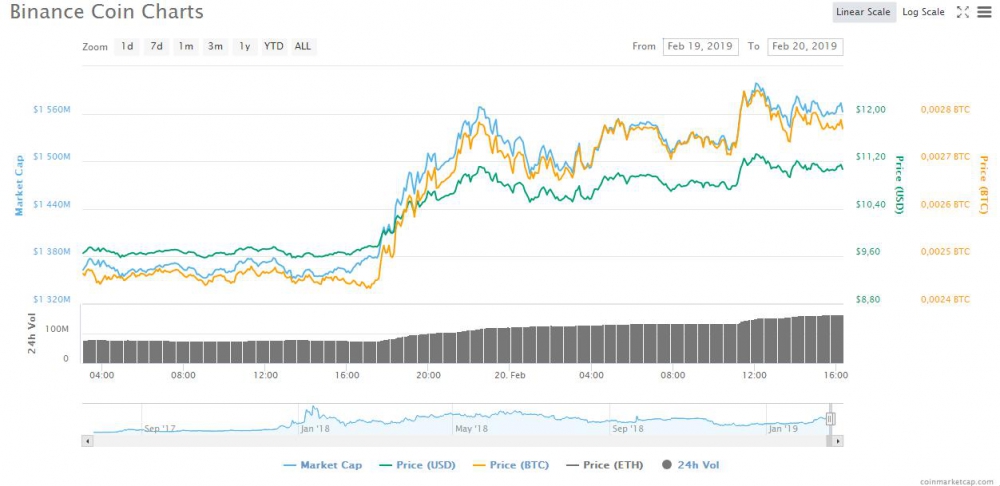Open the chart hamburger menu

point(984,12)
